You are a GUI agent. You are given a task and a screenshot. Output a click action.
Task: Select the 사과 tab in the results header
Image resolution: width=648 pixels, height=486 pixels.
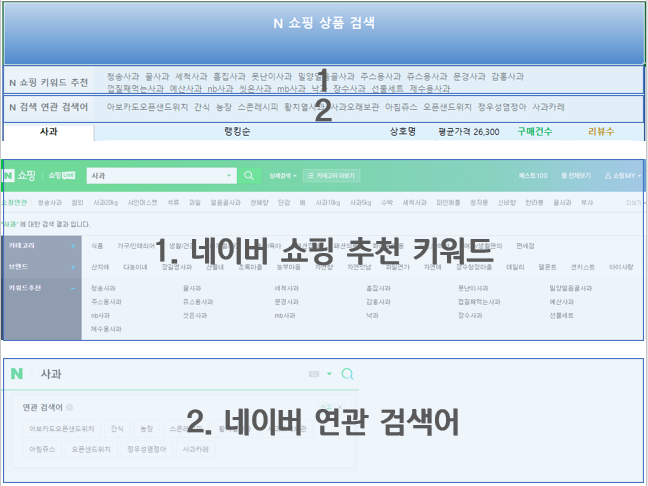49,132
